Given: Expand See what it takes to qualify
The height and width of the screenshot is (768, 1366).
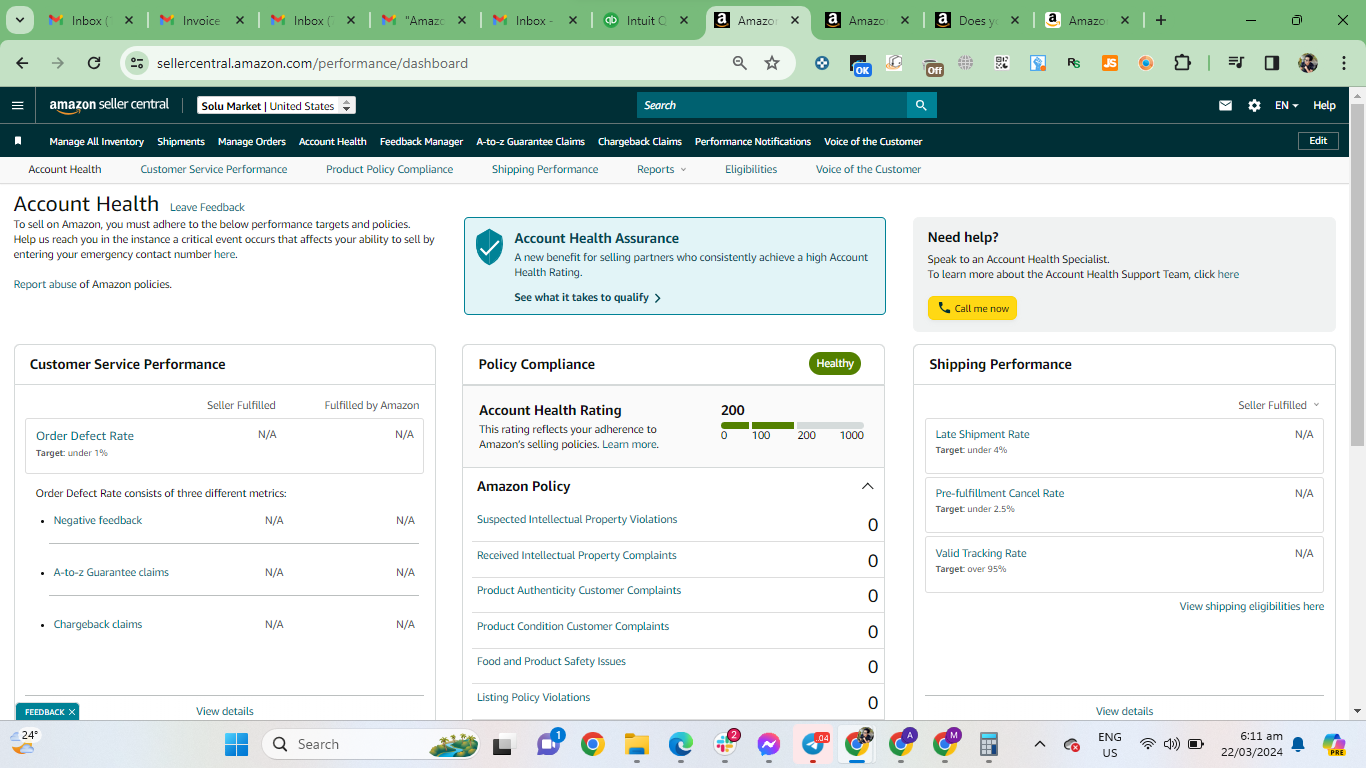Looking at the screenshot, I should 588,297.
